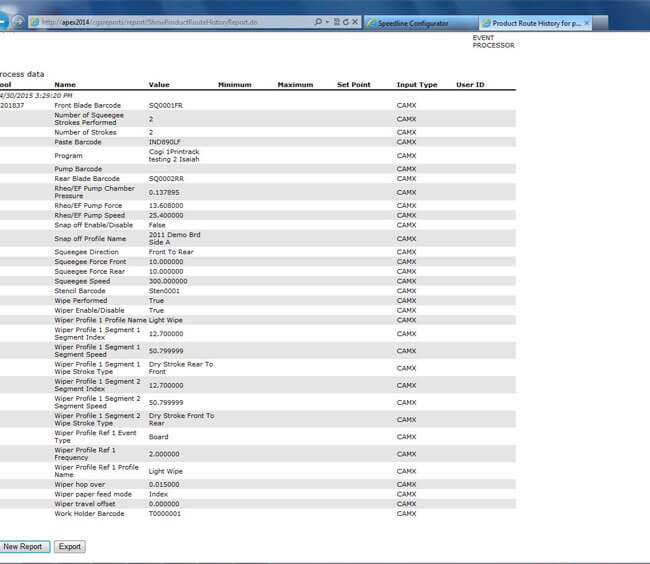Click Number of Squeegee Strokes Performed
This screenshot has height=564, width=650.
89,119
